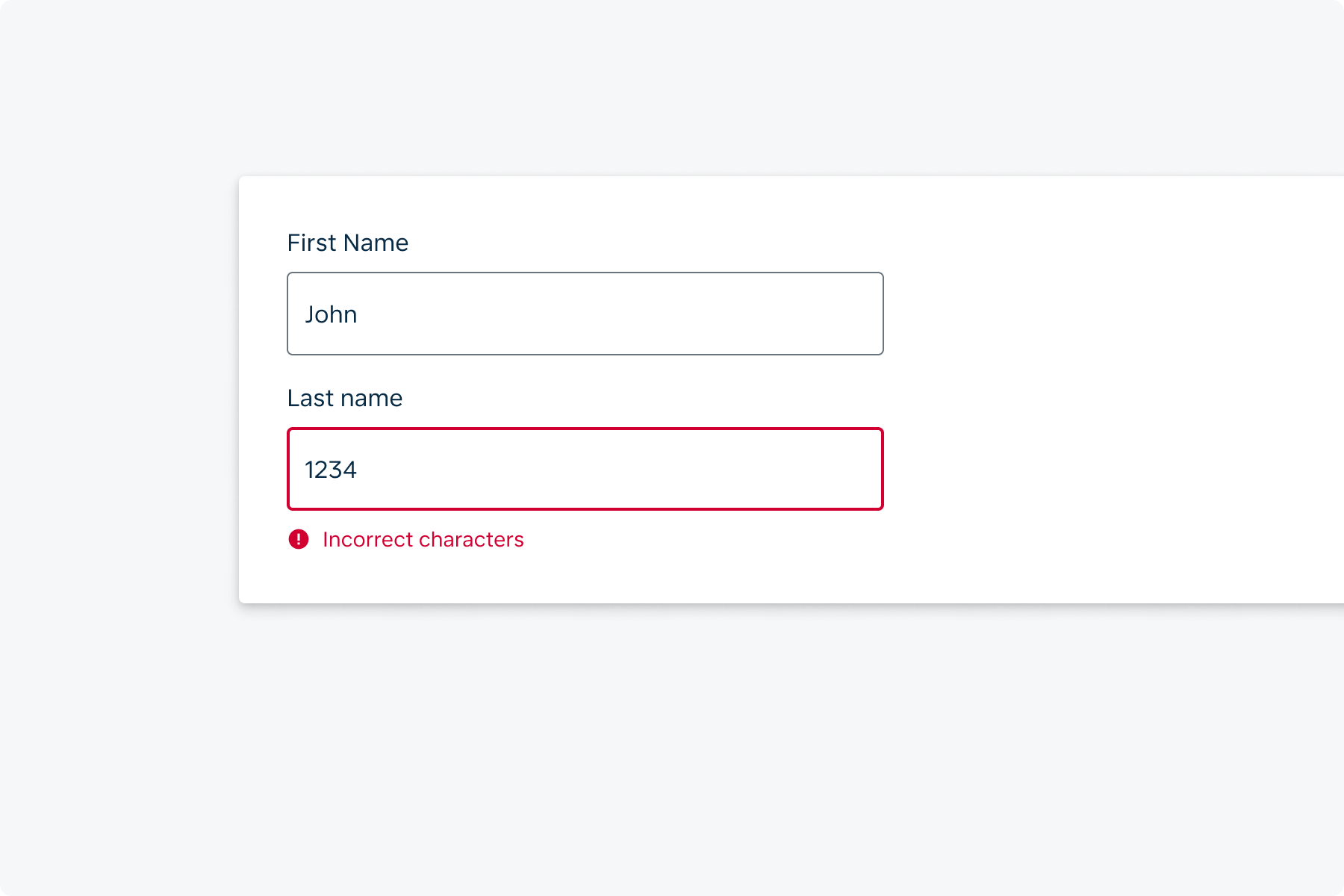The width and height of the screenshot is (1344, 896).
Task: Click the red error exclamation icon
Action: [x=299, y=539]
